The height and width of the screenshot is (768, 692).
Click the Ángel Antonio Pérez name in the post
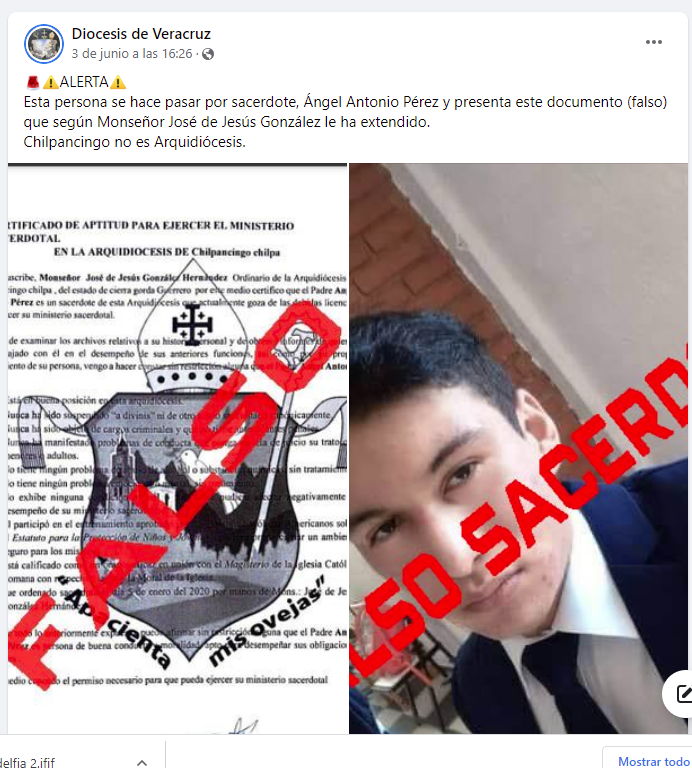click(x=377, y=102)
